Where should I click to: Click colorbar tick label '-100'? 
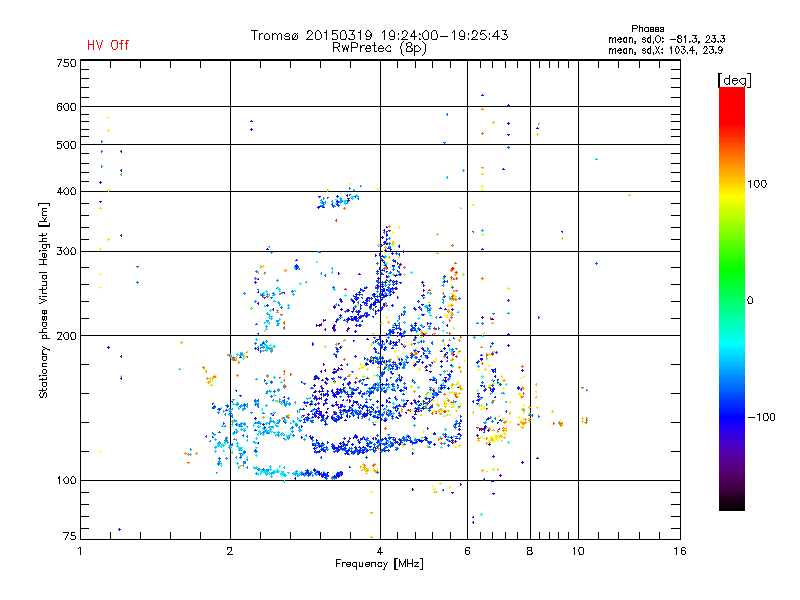761,417
